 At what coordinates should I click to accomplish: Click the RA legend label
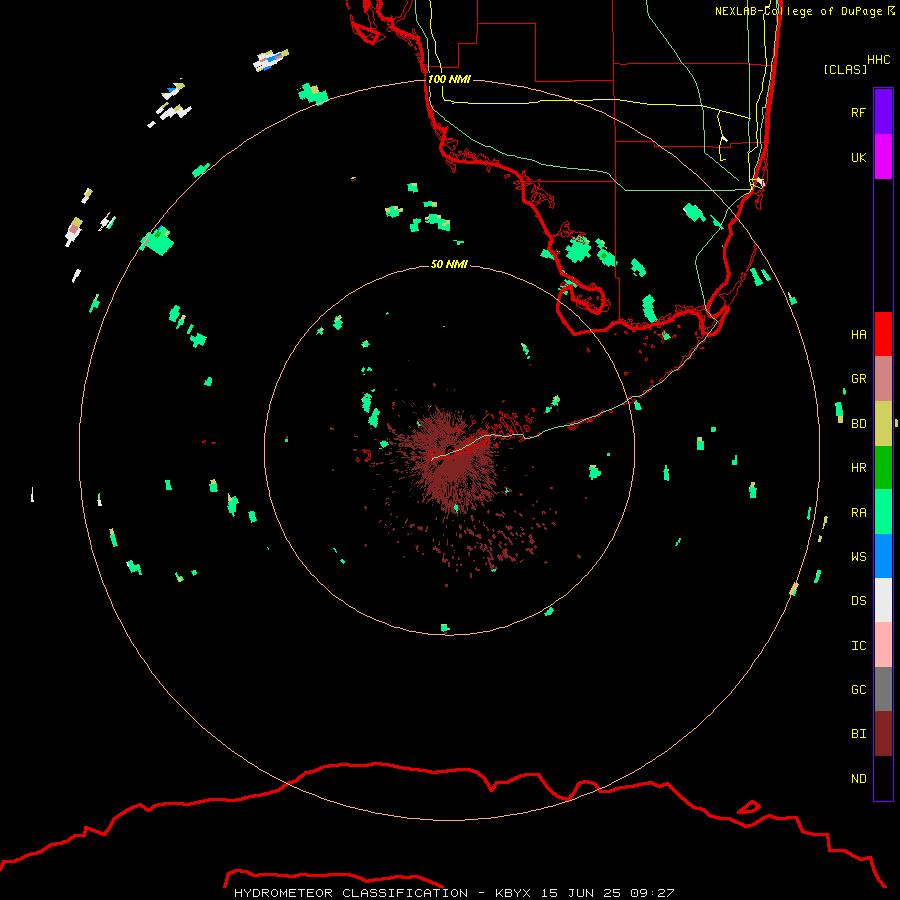click(x=858, y=513)
